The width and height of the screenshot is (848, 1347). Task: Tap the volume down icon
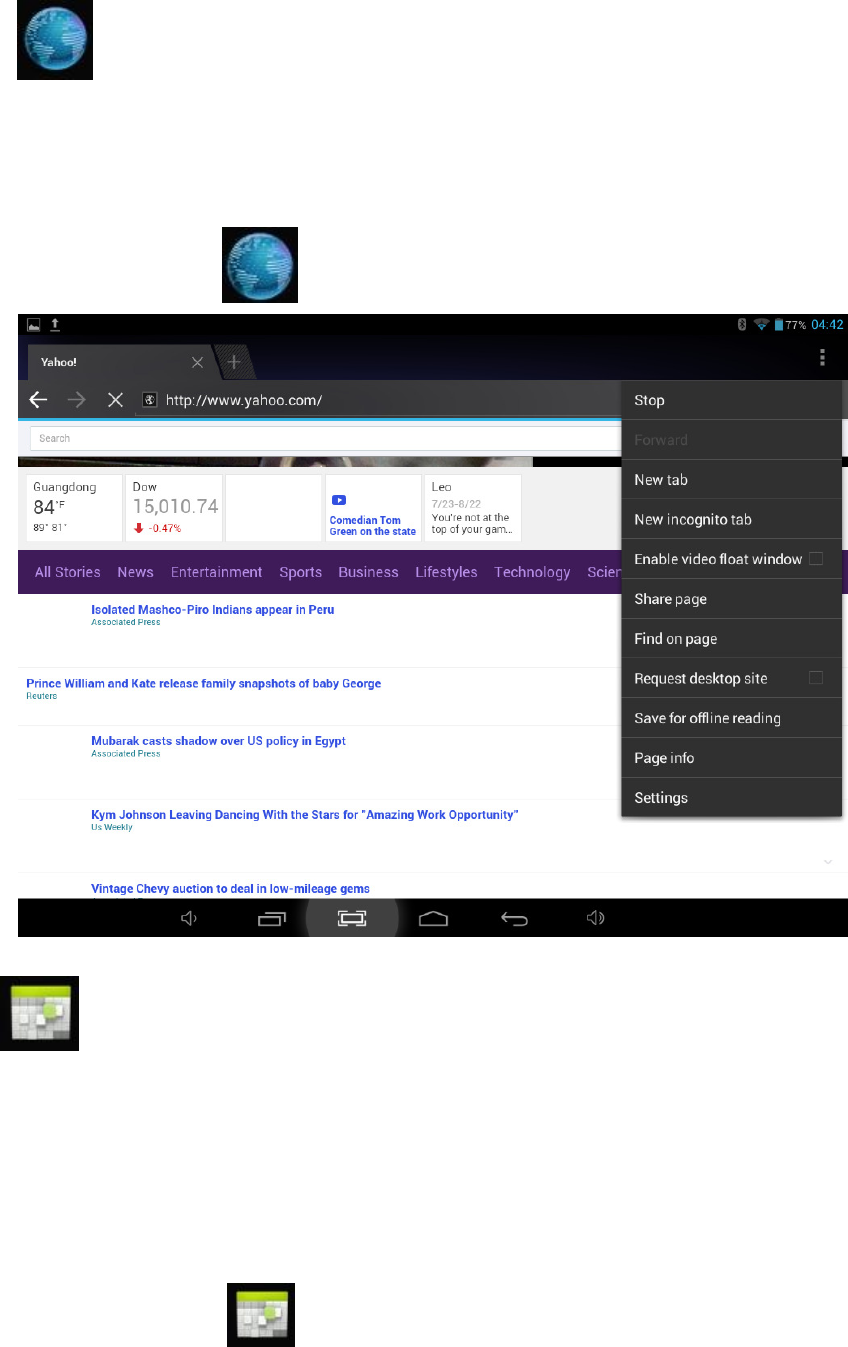pos(188,918)
